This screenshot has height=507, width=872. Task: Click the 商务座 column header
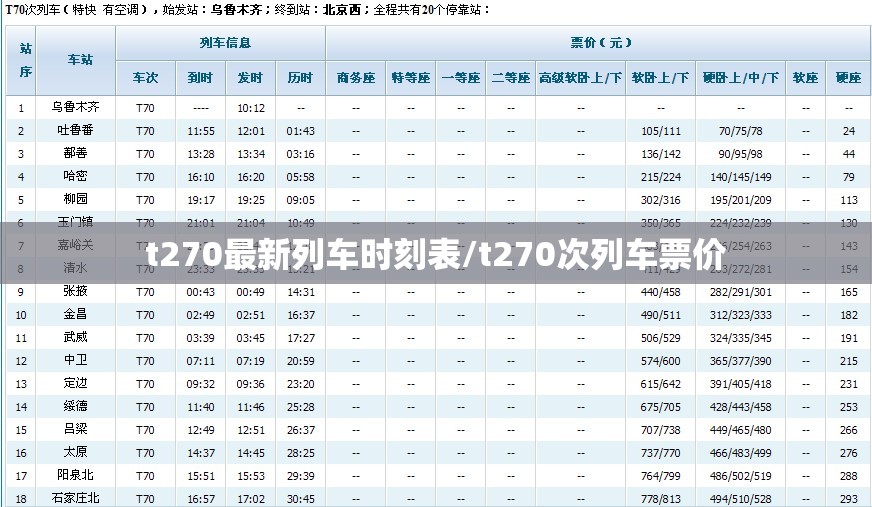pyautogui.click(x=356, y=78)
